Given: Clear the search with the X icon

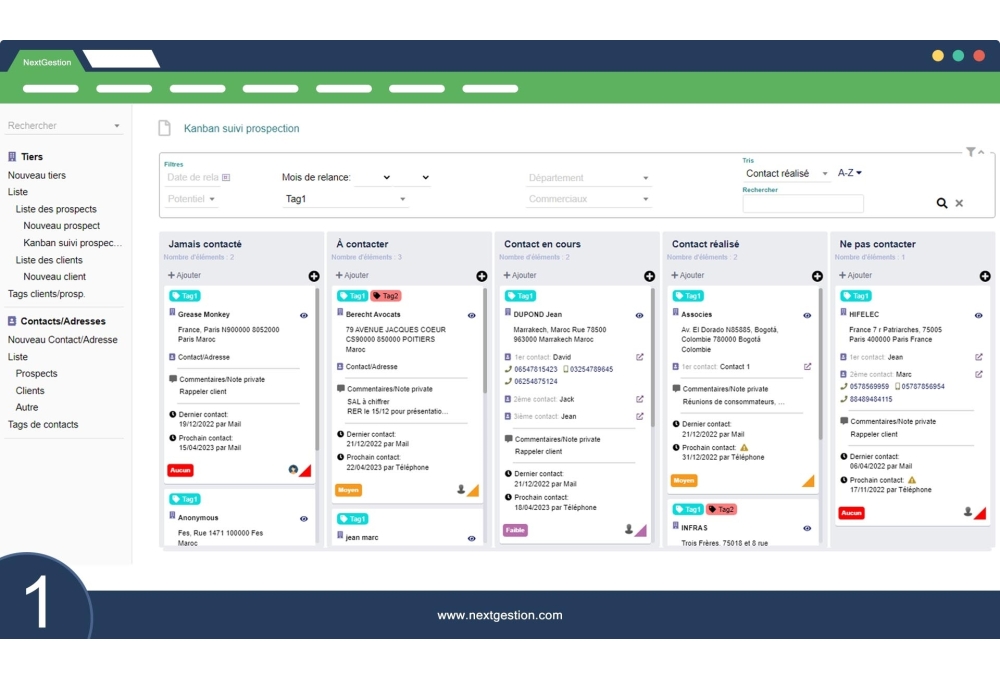Looking at the screenshot, I should (x=959, y=202).
